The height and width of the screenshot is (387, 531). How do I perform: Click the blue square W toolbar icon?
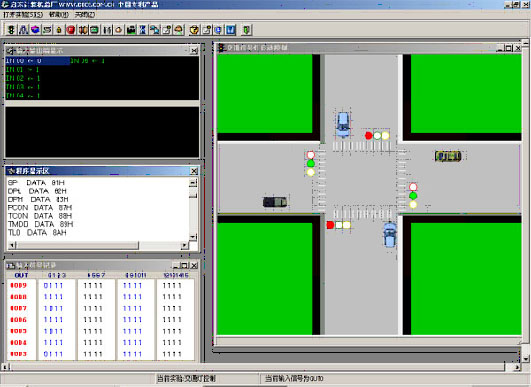coord(231,30)
